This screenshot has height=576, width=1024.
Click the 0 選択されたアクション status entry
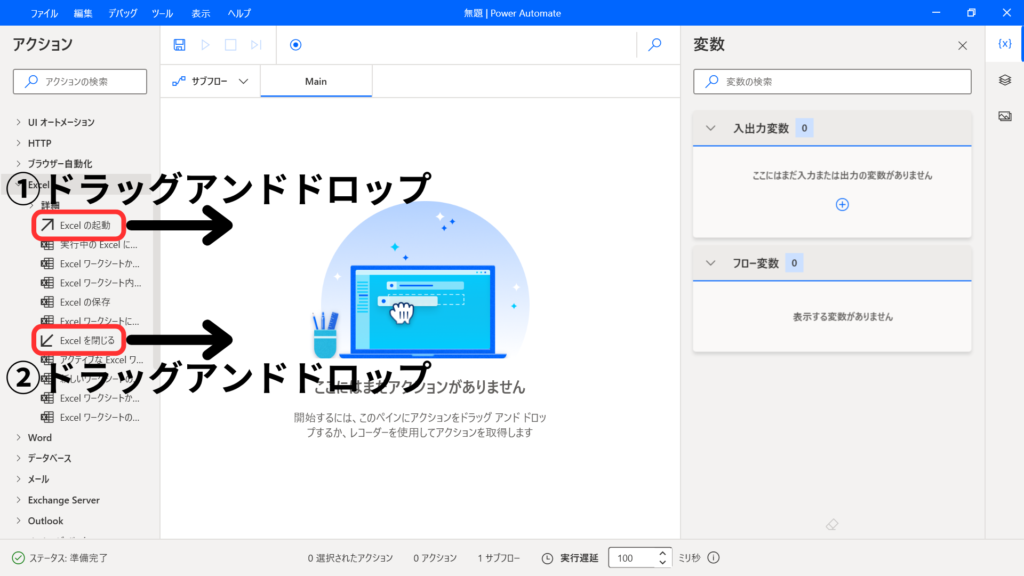coord(350,558)
